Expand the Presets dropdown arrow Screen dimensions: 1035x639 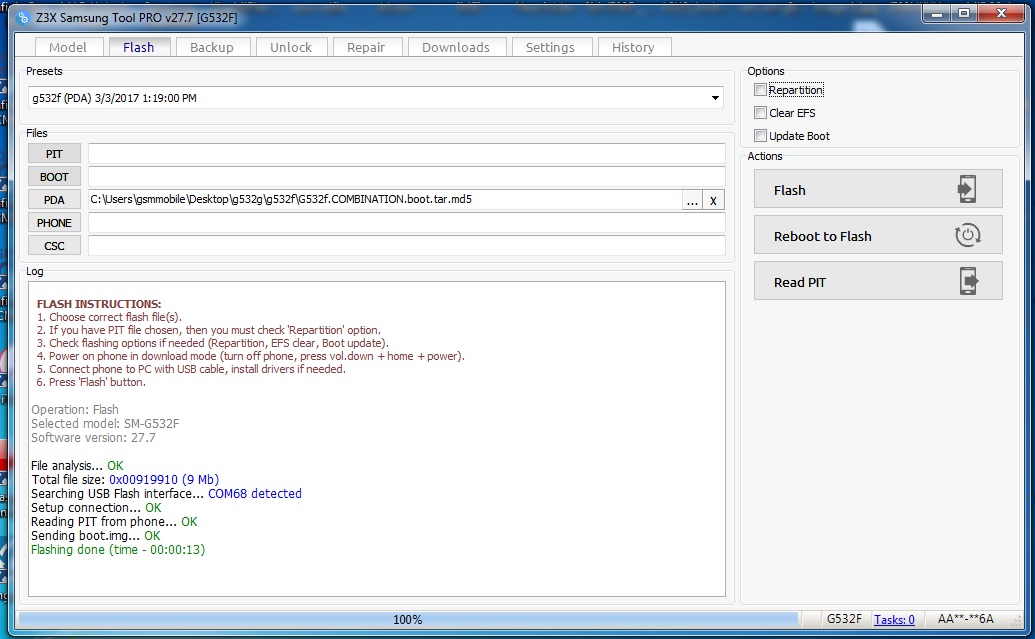tap(715, 98)
